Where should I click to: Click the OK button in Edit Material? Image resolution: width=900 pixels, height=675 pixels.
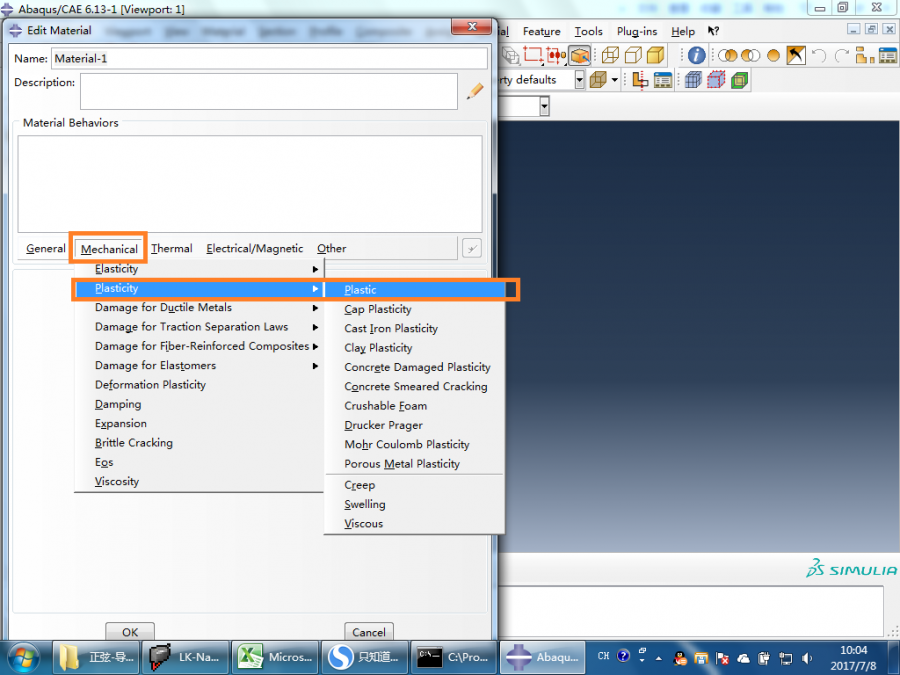click(130, 632)
